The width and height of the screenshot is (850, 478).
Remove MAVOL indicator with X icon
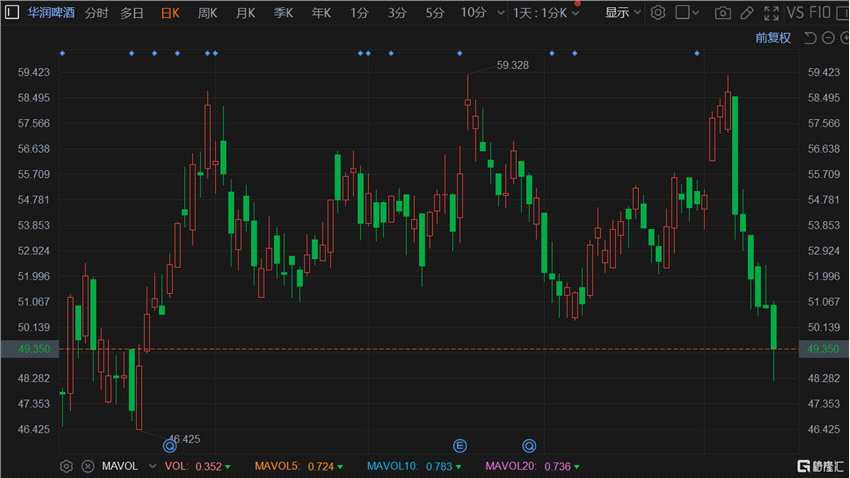(88, 466)
